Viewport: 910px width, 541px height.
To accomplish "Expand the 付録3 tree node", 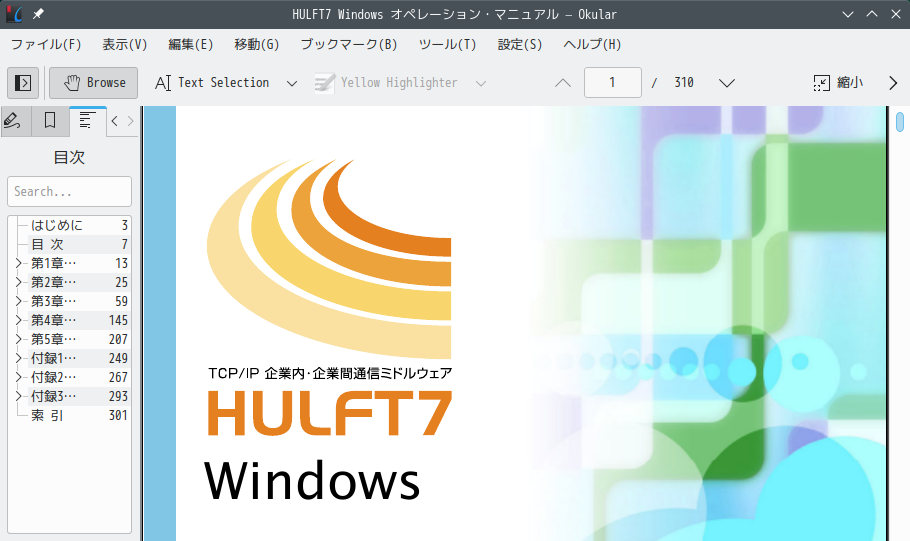I will click(x=19, y=396).
